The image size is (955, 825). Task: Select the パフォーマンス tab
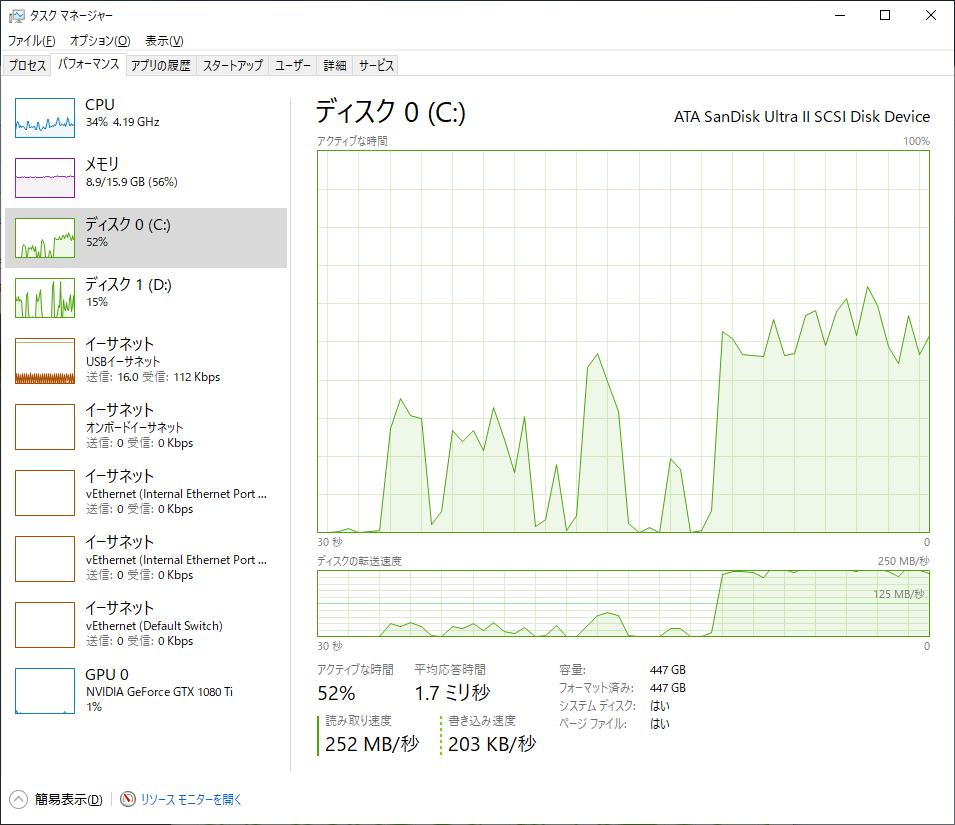point(89,64)
